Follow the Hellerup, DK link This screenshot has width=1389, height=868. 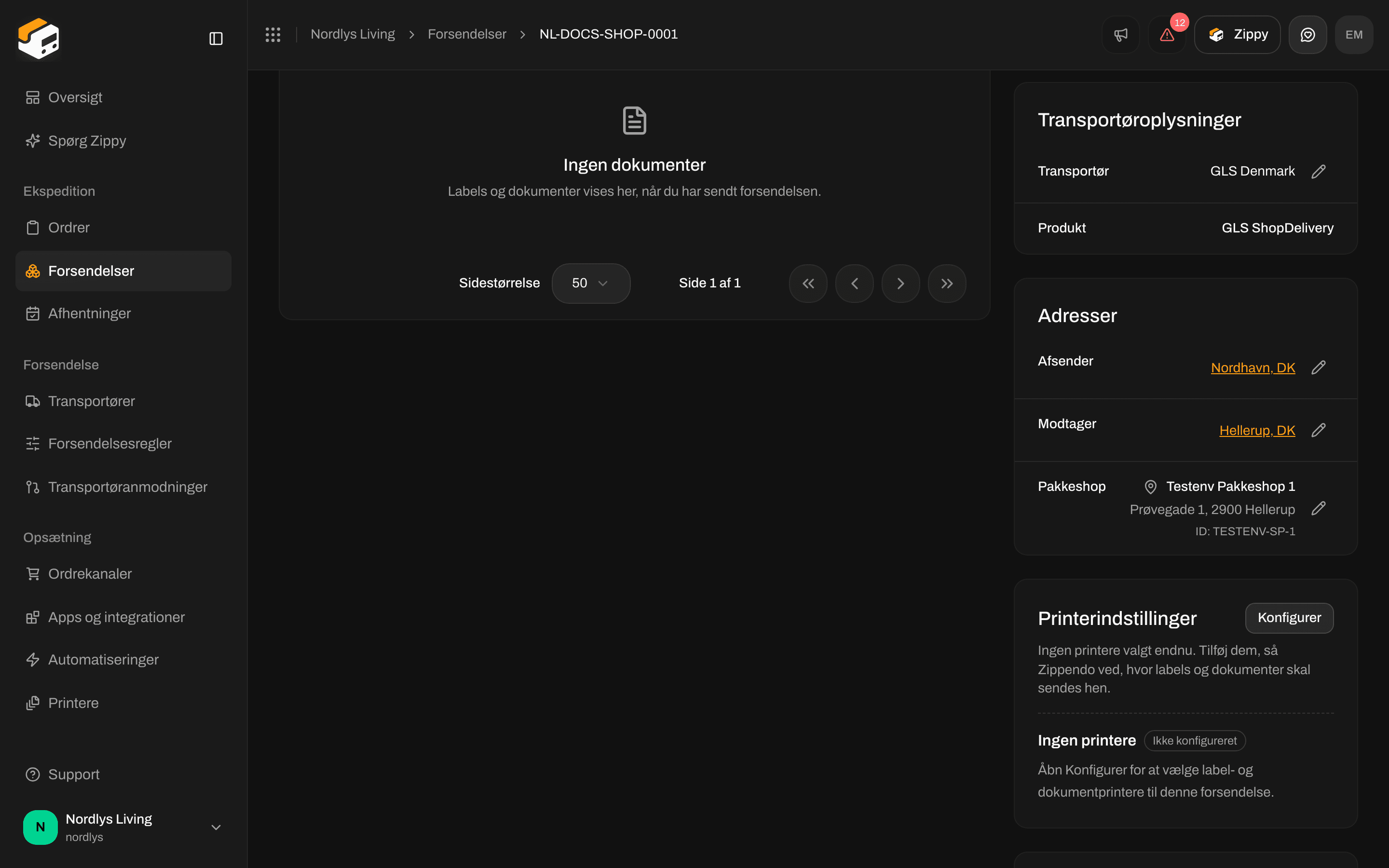[x=1257, y=431]
